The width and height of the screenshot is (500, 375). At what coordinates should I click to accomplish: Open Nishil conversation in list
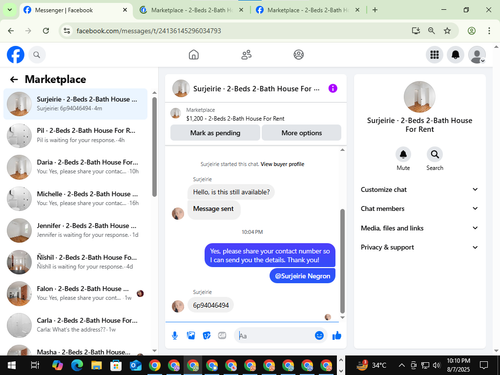[75, 262]
